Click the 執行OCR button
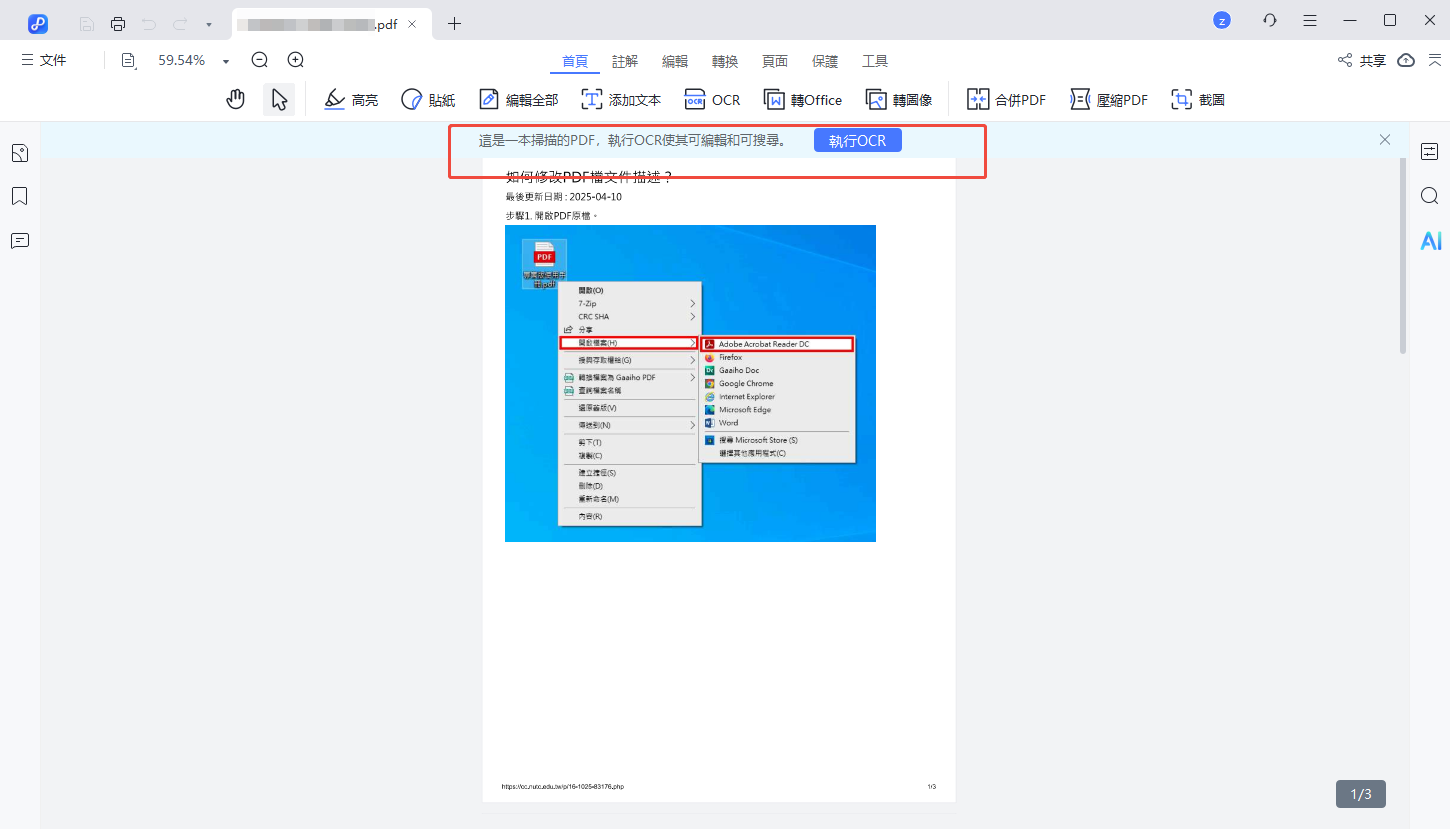 point(857,140)
